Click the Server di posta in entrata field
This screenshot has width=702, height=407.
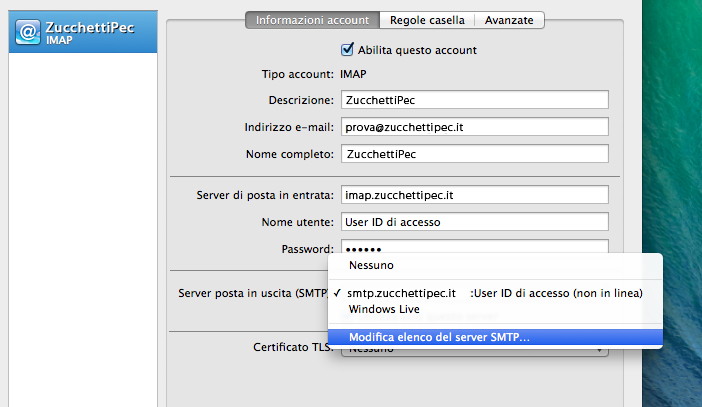[x=475, y=195]
